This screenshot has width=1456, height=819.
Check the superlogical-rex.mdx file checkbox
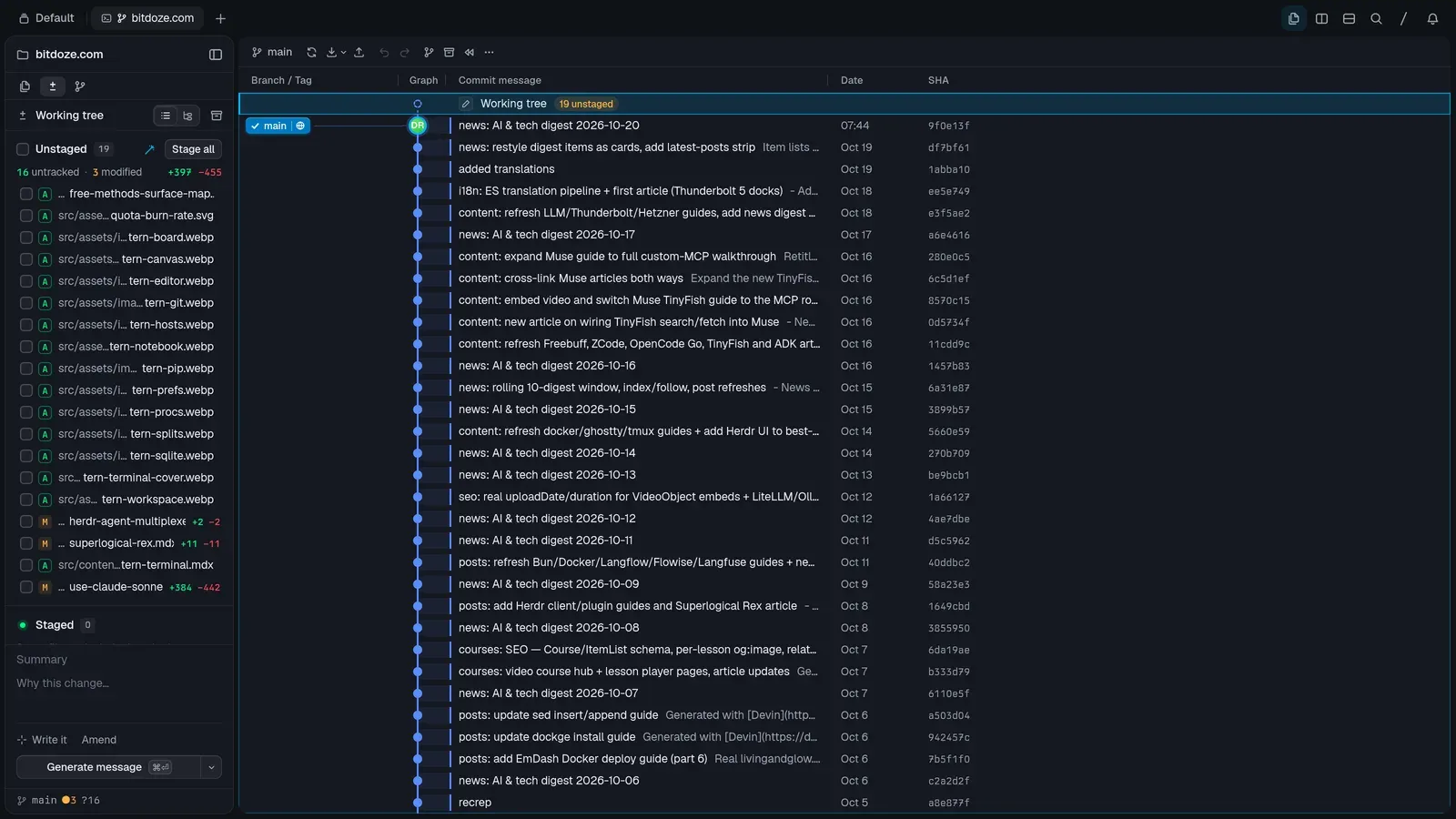(26, 543)
